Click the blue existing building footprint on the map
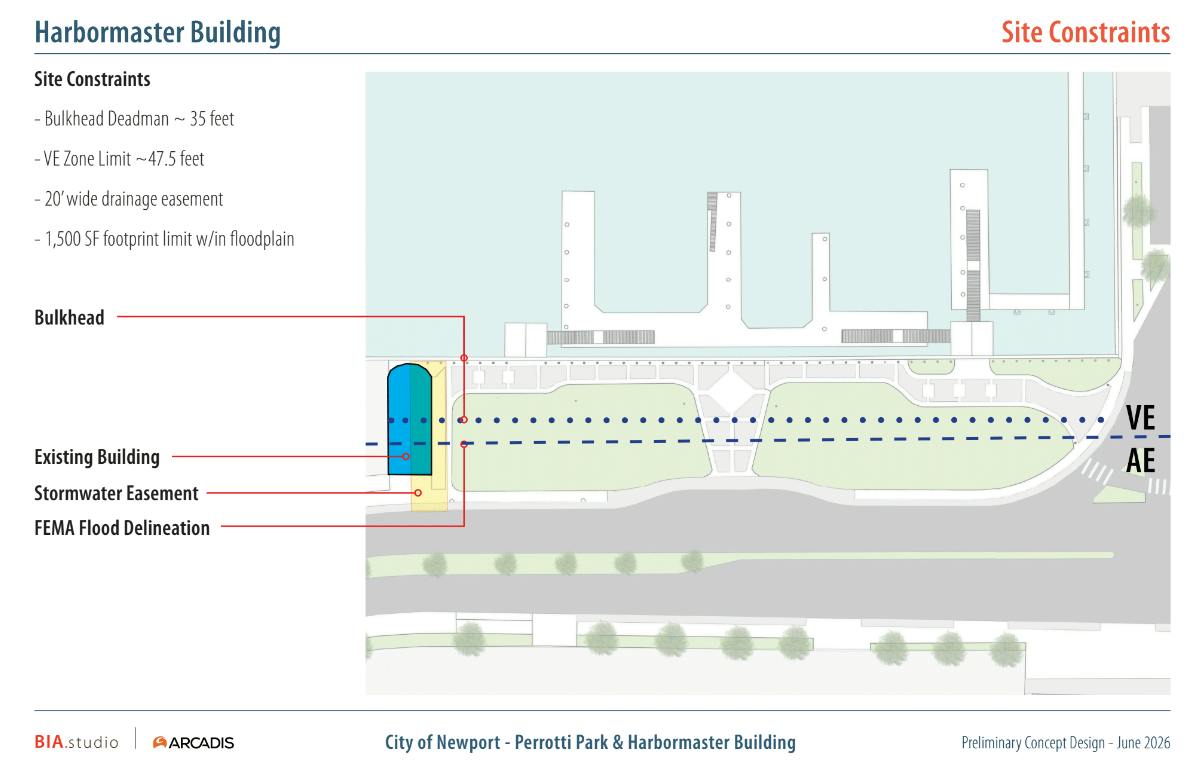Viewport: 1191px width, 761px height. (x=409, y=419)
